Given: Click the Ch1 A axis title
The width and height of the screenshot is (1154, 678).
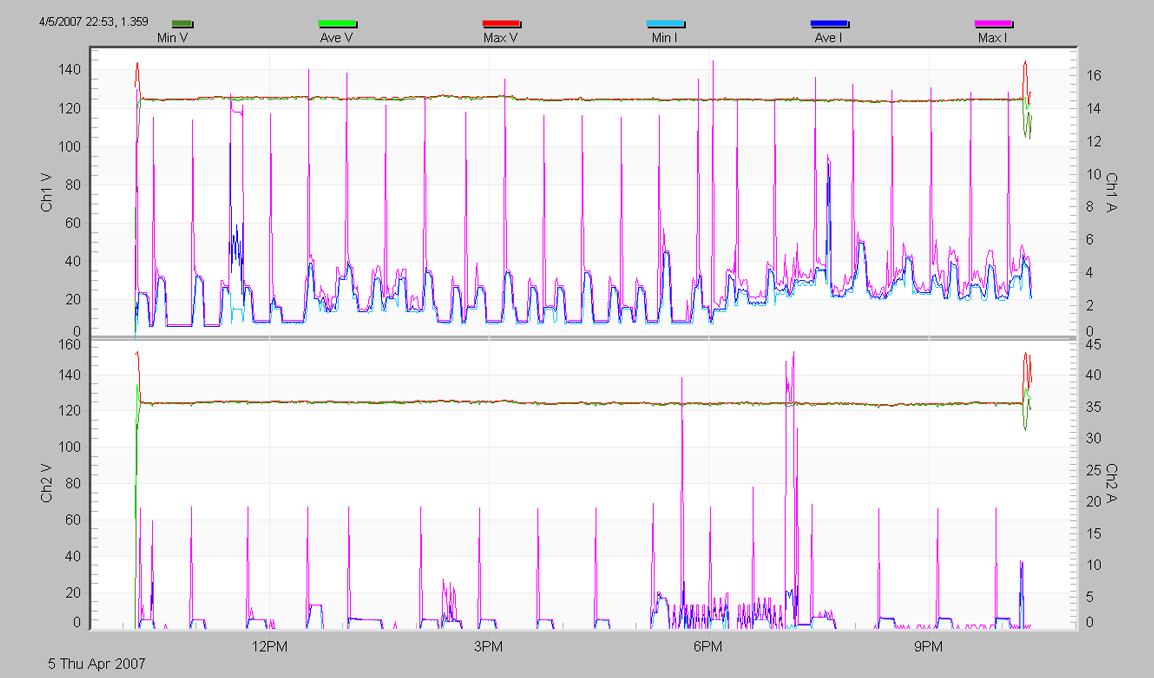Looking at the screenshot, I should point(1110,193).
